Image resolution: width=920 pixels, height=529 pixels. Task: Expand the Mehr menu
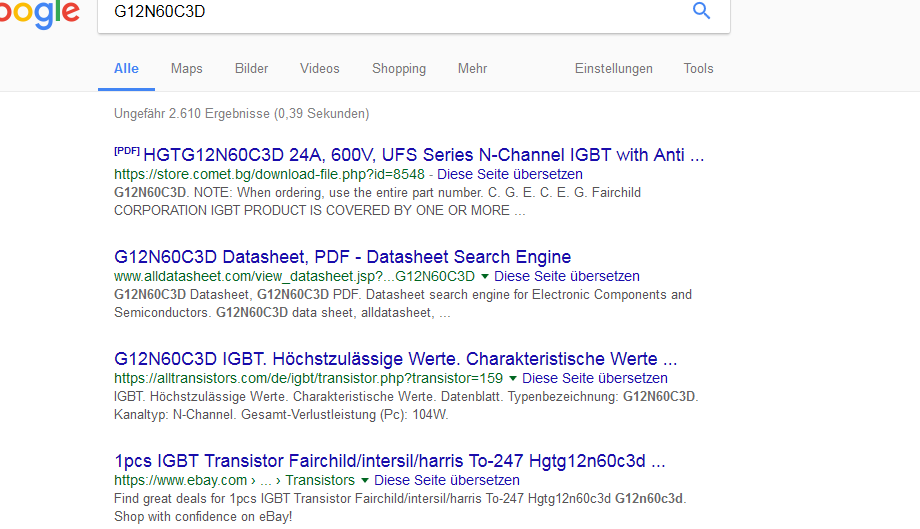pos(472,69)
